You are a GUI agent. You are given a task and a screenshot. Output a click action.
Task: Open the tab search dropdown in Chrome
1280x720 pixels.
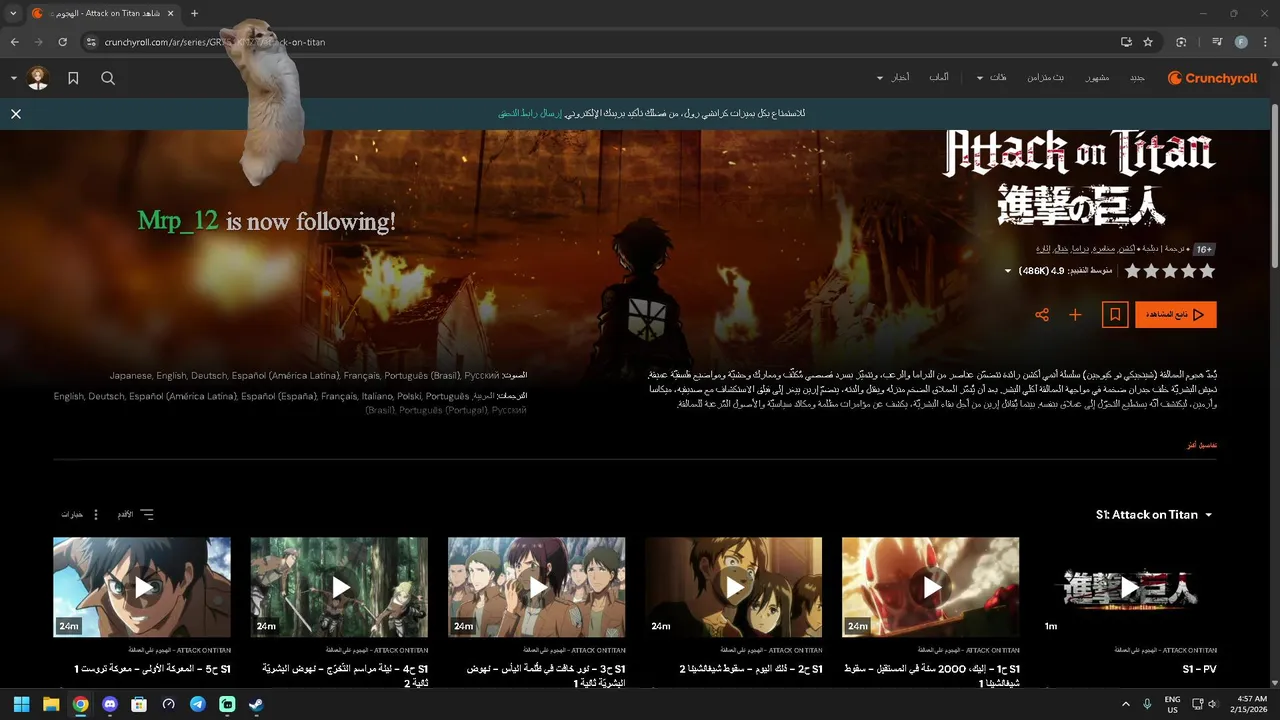tap(13, 13)
